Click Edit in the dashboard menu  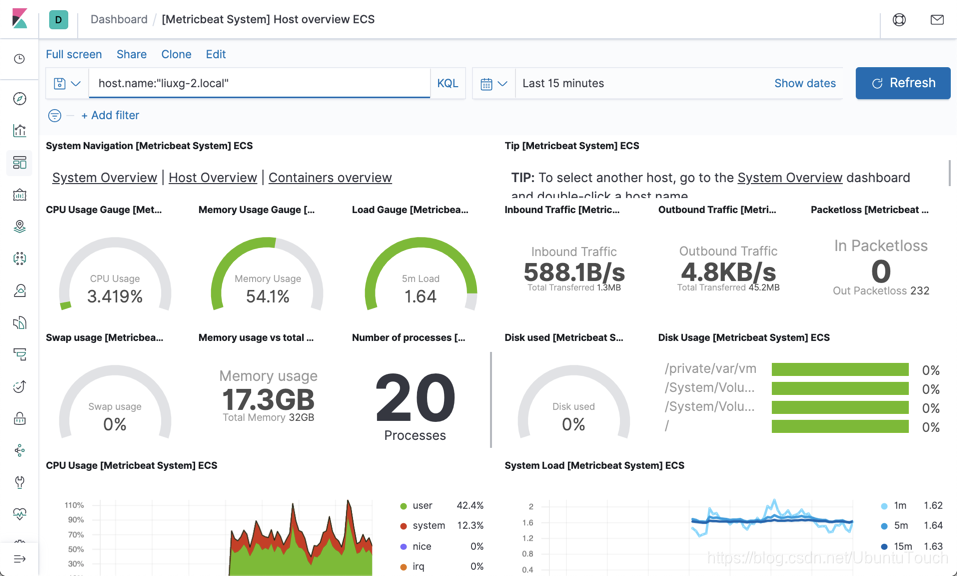tap(216, 54)
